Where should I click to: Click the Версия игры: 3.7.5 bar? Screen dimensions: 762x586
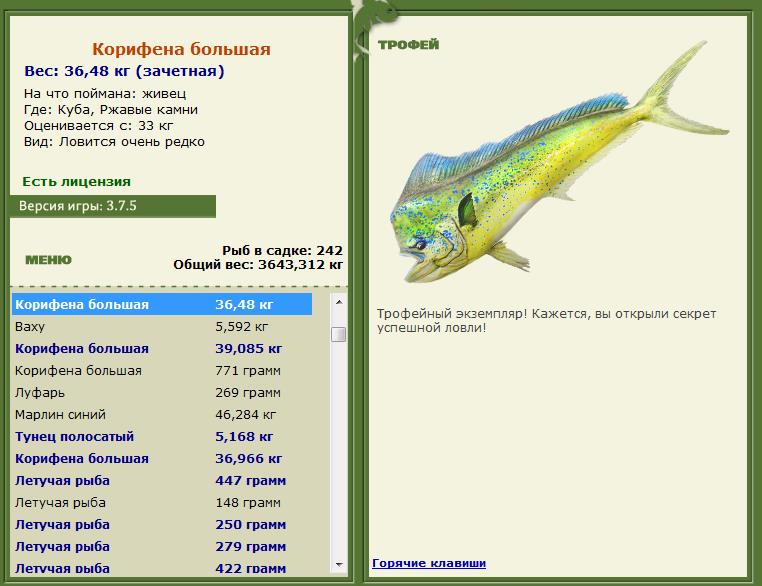pos(113,206)
